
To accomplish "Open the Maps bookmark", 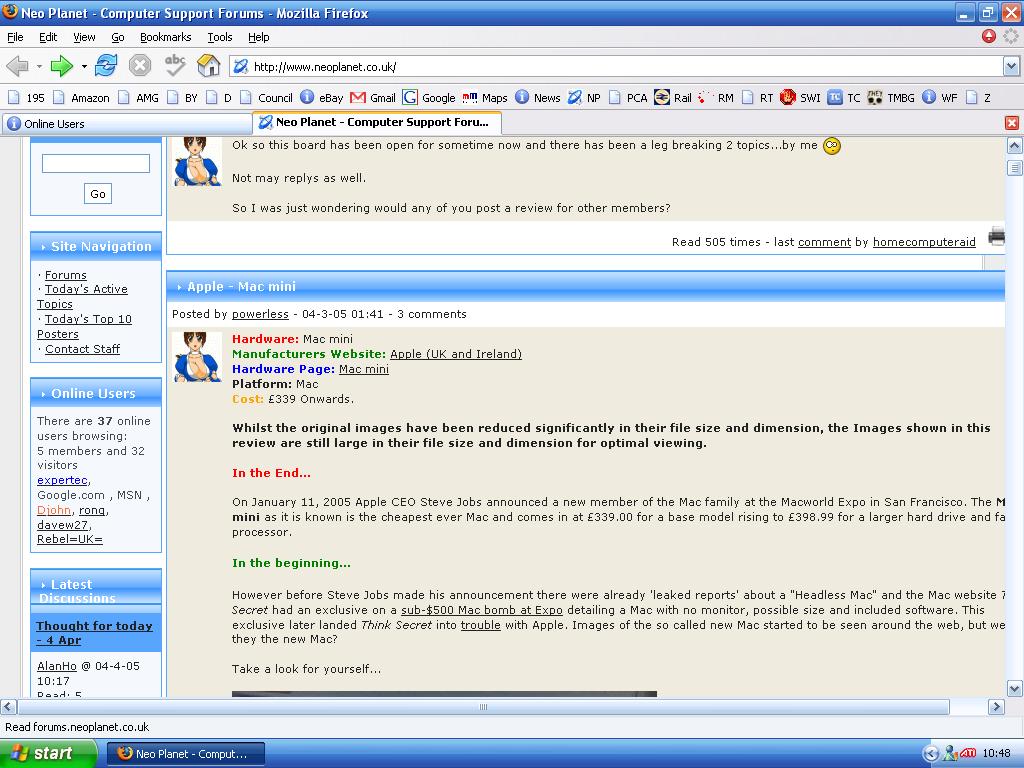I will click(x=485, y=98).
